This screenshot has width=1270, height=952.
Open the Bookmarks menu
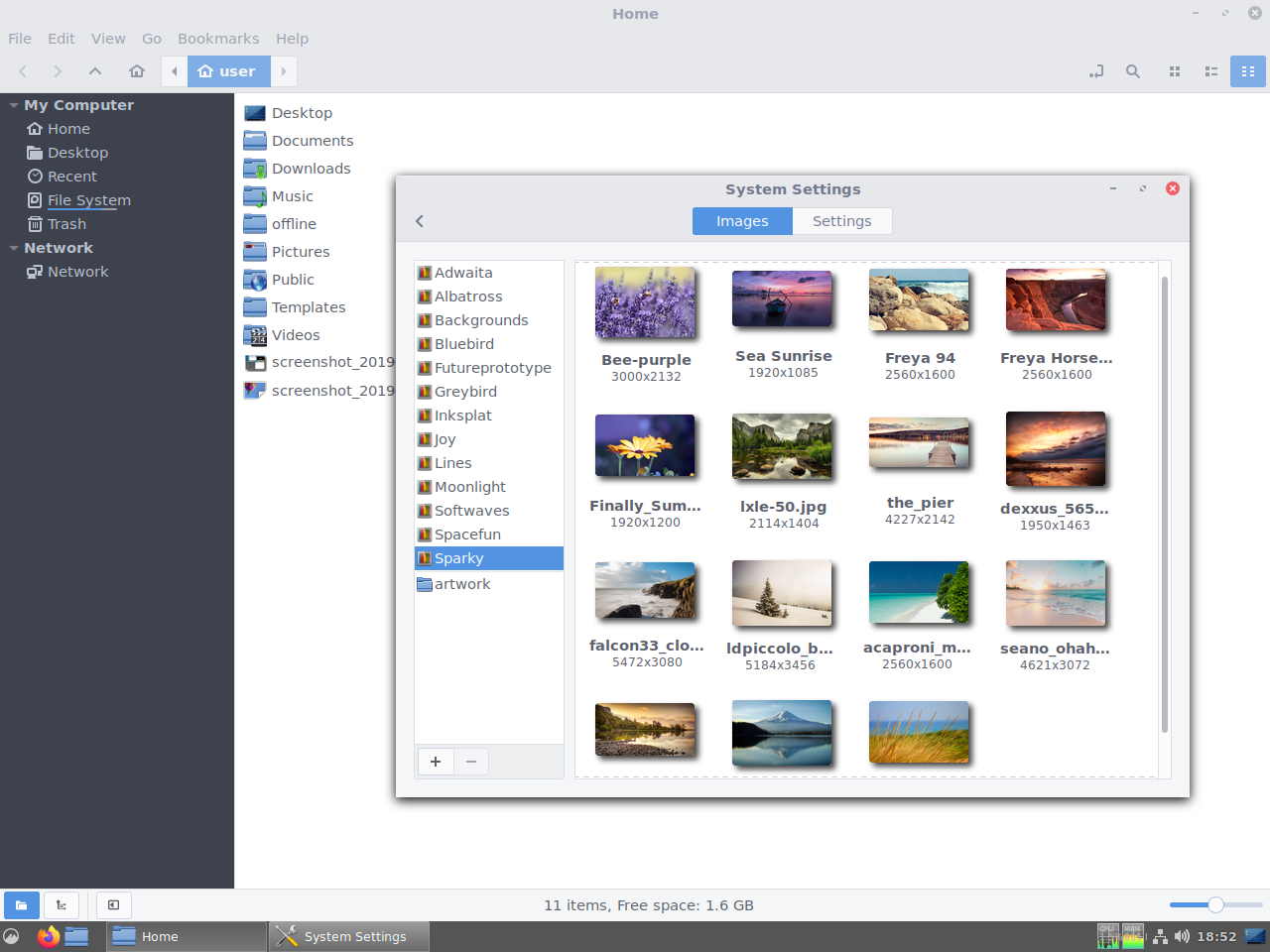pyautogui.click(x=218, y=39)
